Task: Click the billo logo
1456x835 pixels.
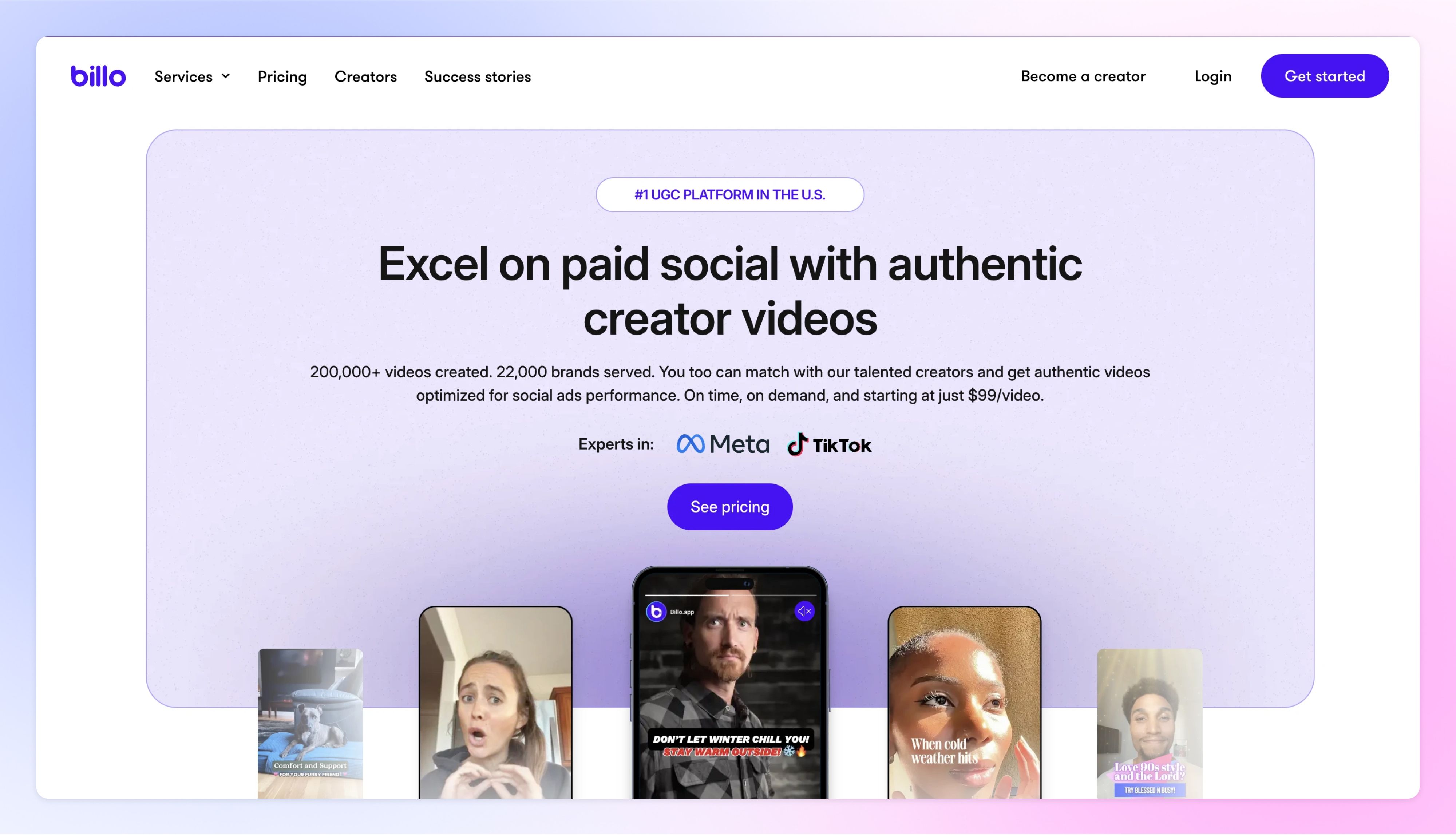Action: click(98, 76)
